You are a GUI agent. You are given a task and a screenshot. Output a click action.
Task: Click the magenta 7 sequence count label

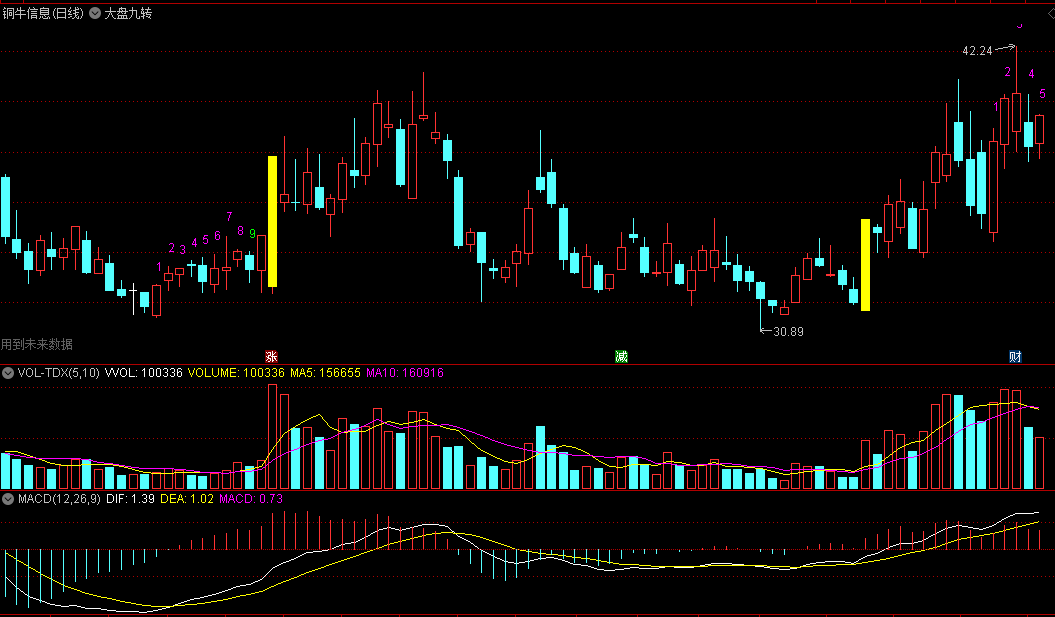point(229,216)
